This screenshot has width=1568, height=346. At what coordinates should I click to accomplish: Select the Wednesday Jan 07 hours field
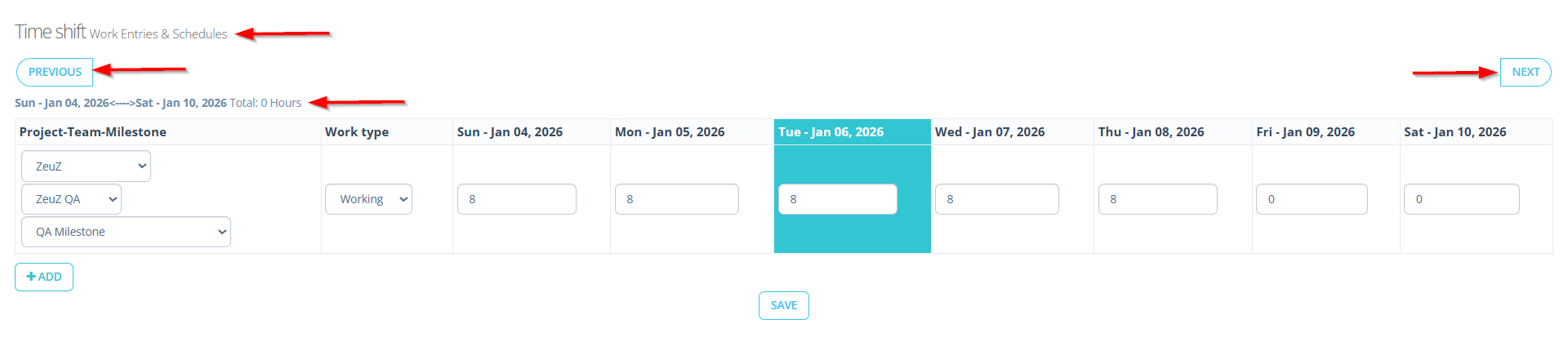click(996, 199)
